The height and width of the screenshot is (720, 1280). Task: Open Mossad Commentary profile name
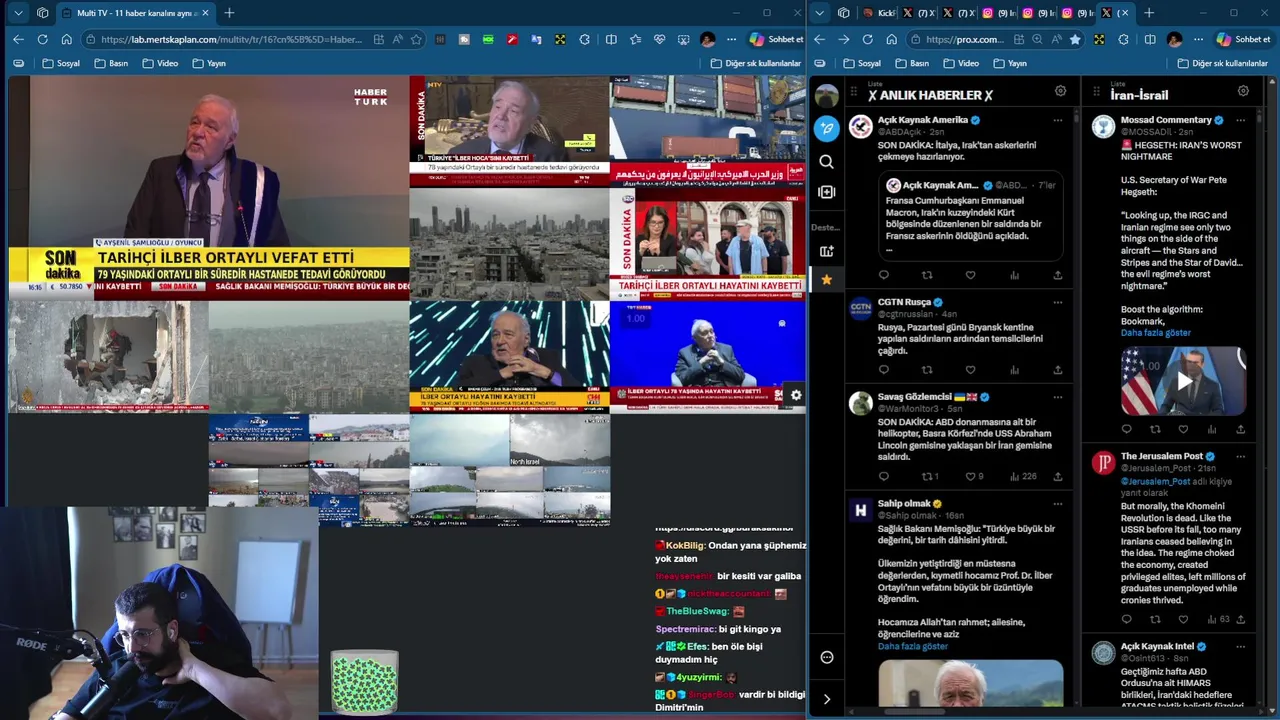point(1166,120)
